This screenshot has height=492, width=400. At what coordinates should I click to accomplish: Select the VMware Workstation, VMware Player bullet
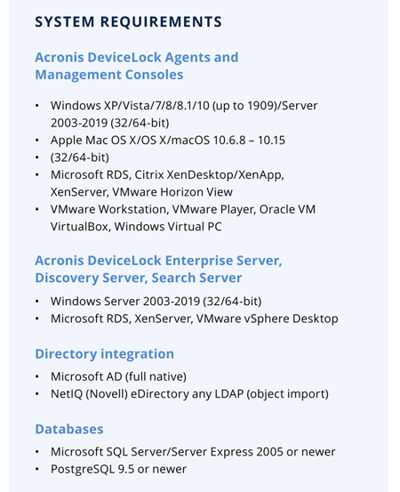tap(183, 209)
